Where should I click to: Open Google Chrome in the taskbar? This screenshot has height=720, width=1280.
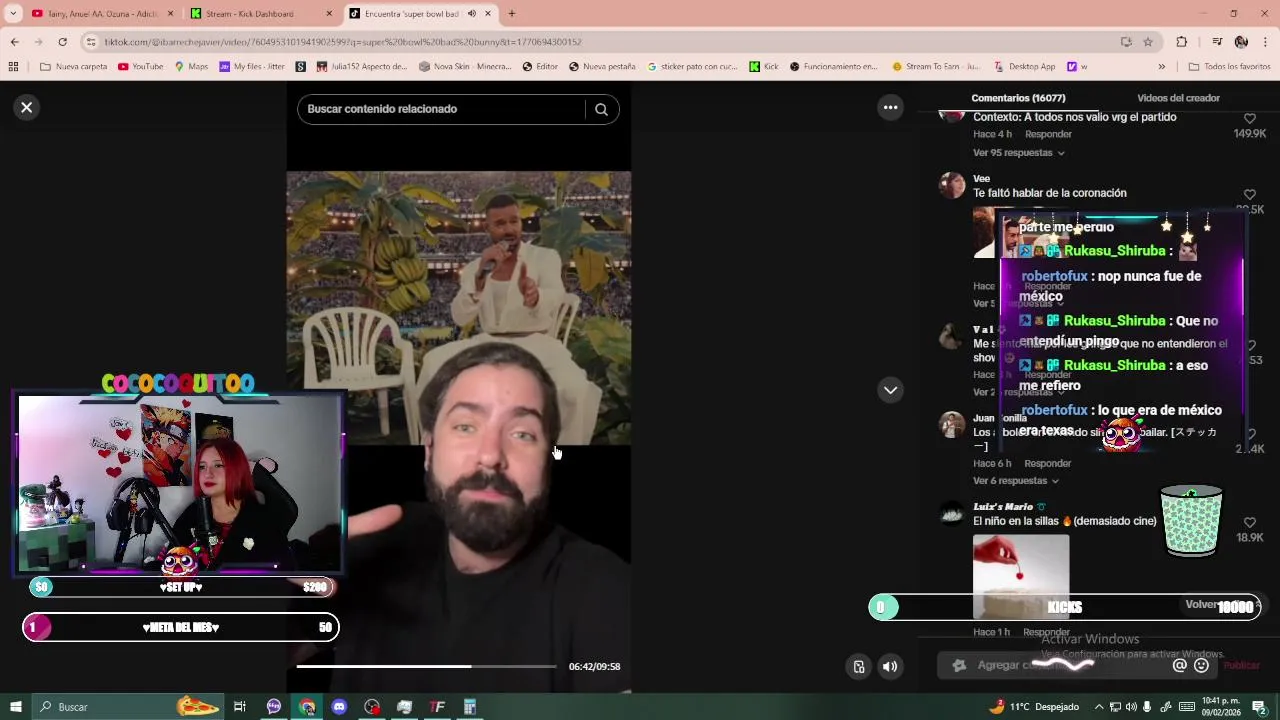tap(307, 707)
